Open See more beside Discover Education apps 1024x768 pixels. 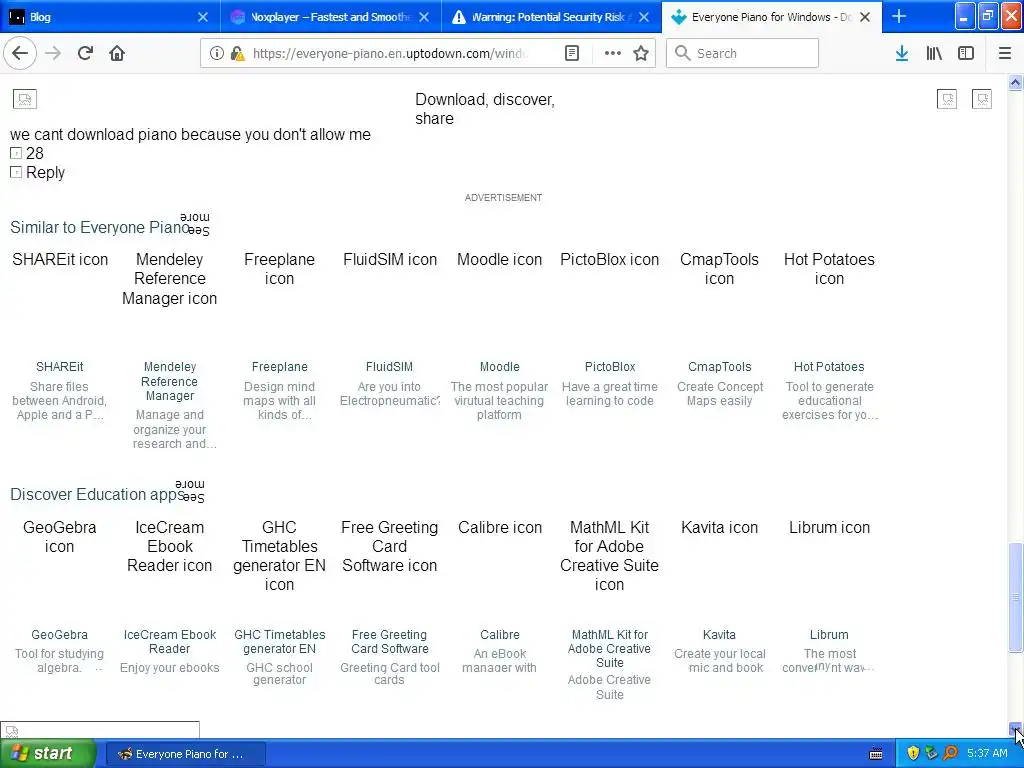click(189, 490)
